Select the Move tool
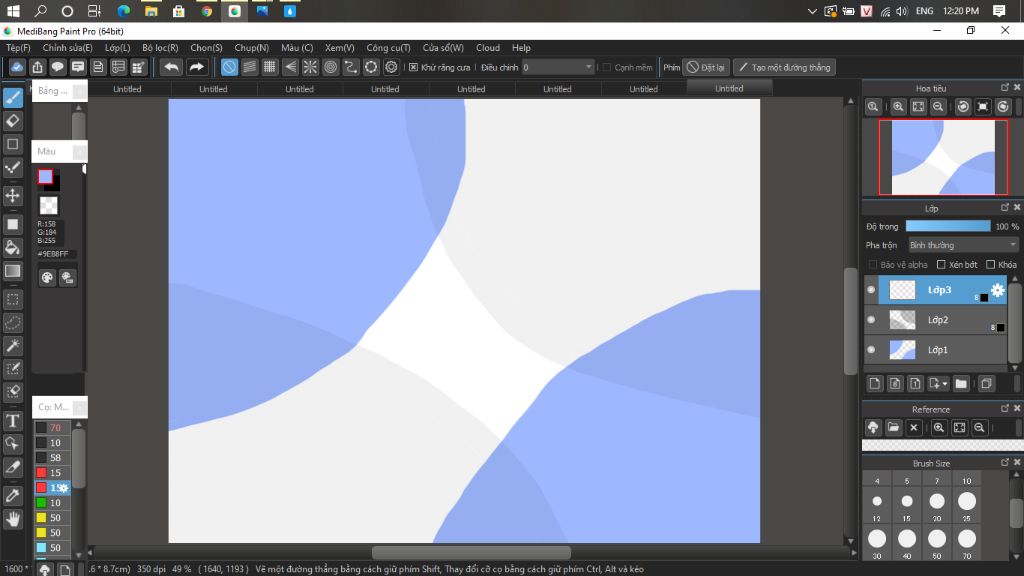 tap(13, 195)
